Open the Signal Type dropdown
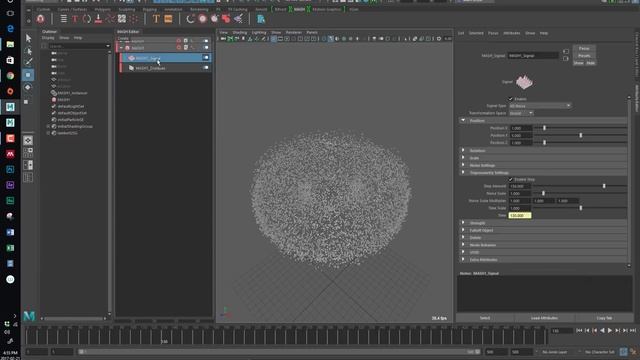 540,106
